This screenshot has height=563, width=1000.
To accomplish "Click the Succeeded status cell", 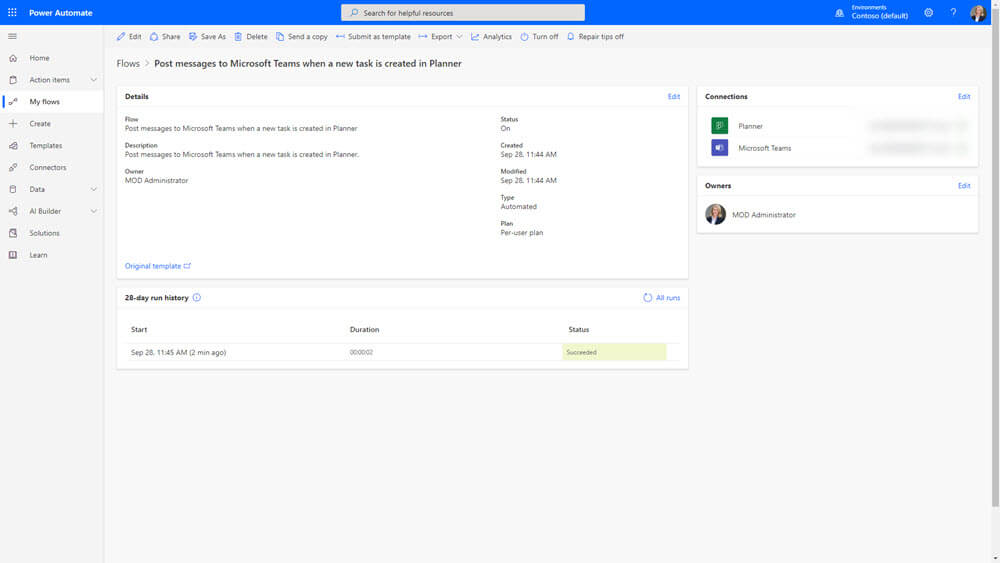I will click(x=613, y=352).
